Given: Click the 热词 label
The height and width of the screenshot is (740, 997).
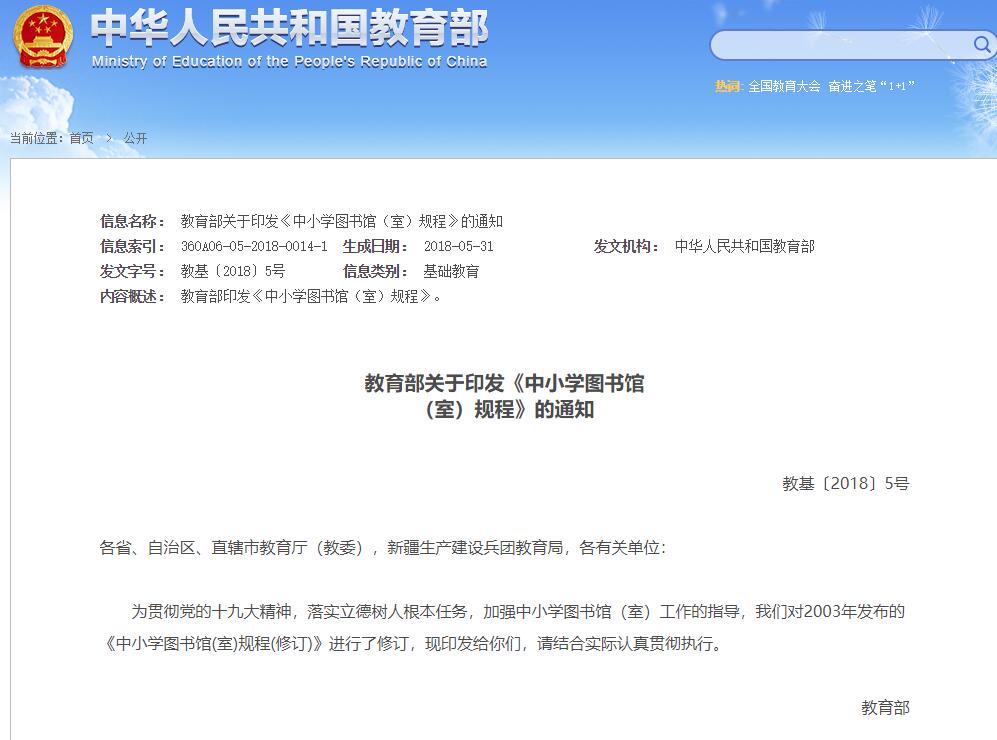Looking at the screenshot, I should [727, 86].
